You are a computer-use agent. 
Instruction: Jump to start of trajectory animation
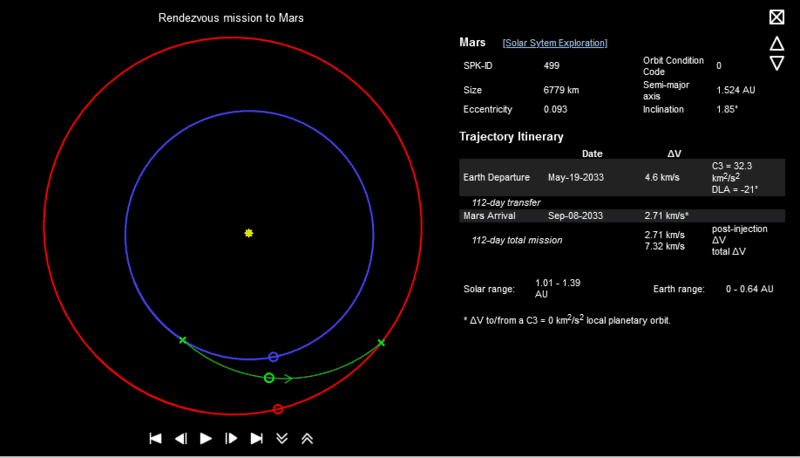[x=155, y=439]
